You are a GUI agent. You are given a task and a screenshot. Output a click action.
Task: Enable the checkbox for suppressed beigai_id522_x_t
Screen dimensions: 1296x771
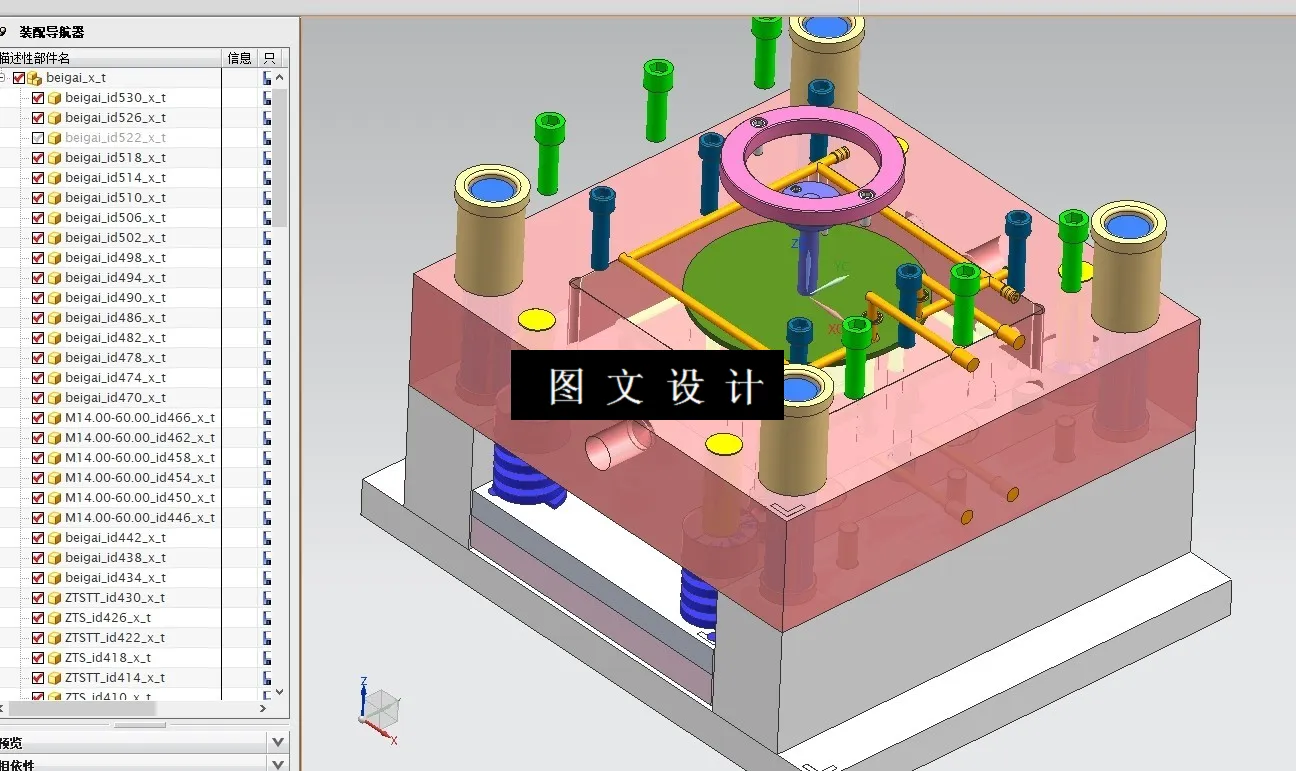[x=38, y=137]
